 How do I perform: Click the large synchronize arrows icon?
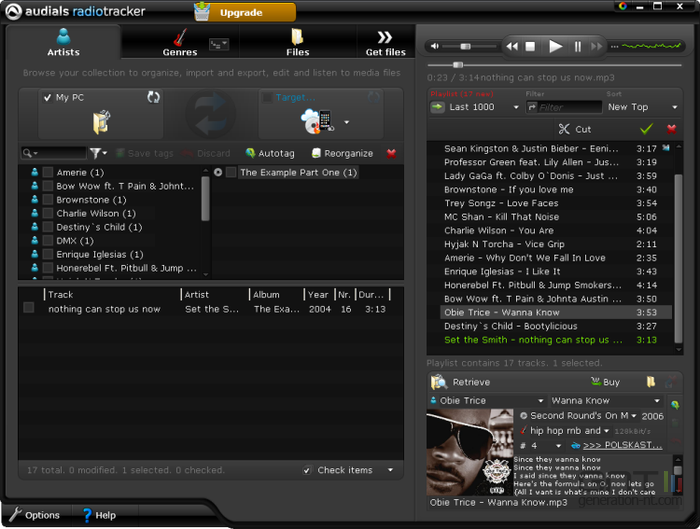(210, 113)
